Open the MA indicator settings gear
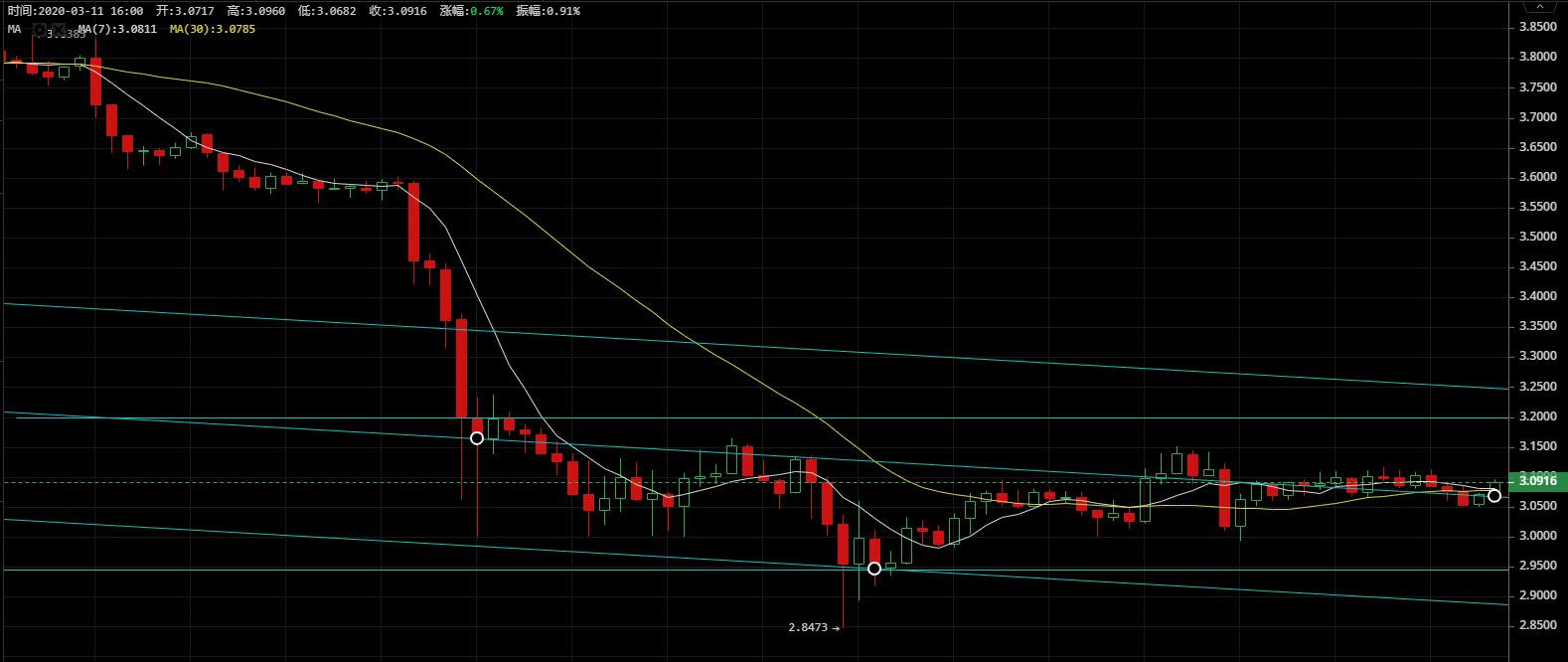 click(x=40, y=30)
